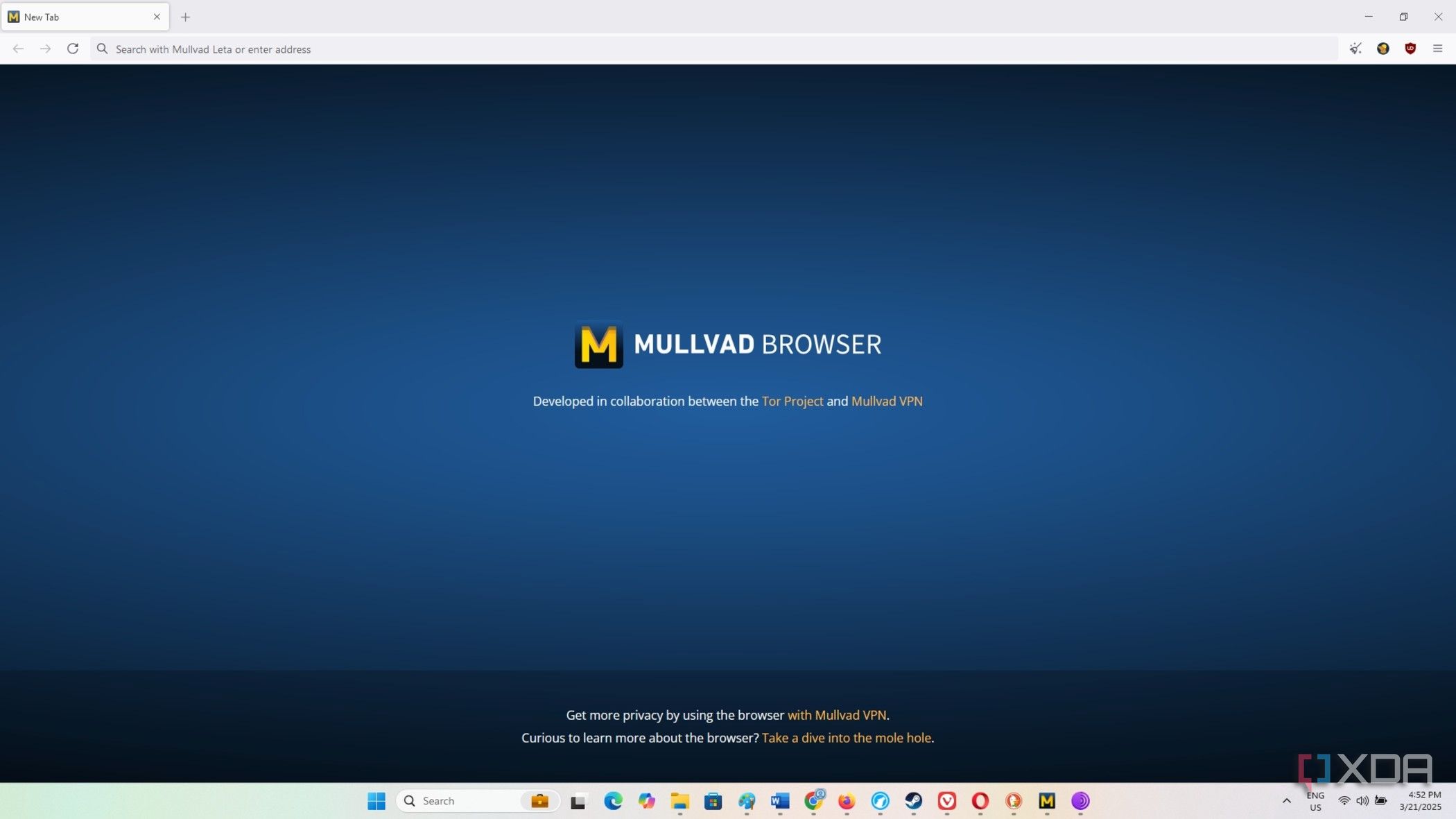Click the New Identity broom icon
The image size is (1456, 819).
pos(1355,49)
